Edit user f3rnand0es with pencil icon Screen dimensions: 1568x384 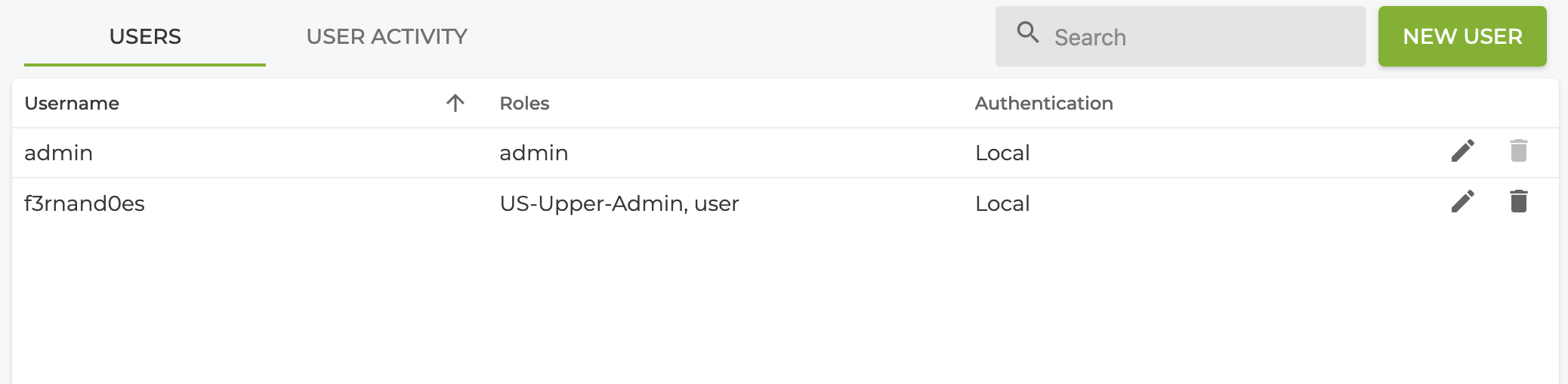(x=1462, y=202)
